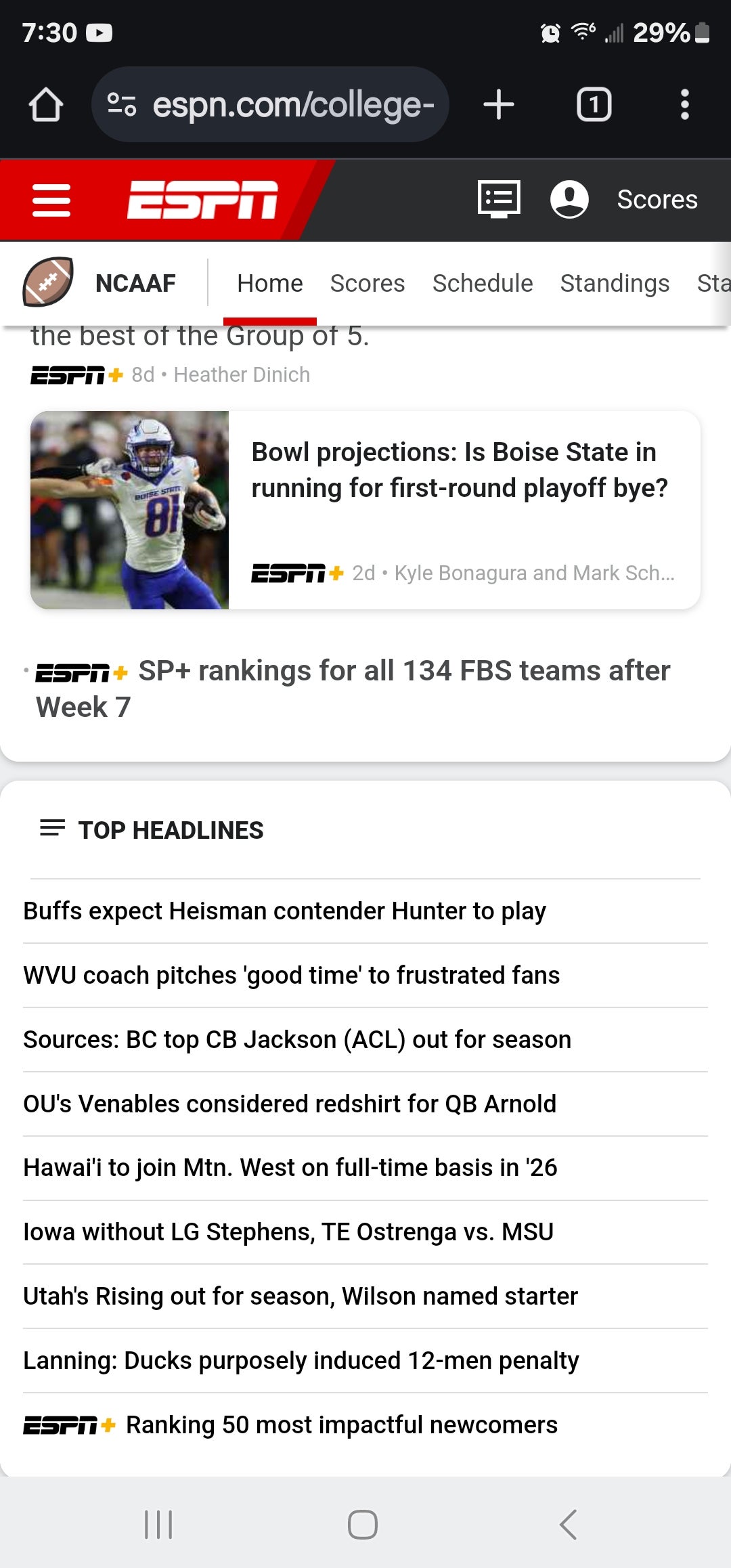Image resolution: width=731 pixels, height=1568 pixels.
Task: Switch to the Schedule tab
Action: click(x=482, y=283)
